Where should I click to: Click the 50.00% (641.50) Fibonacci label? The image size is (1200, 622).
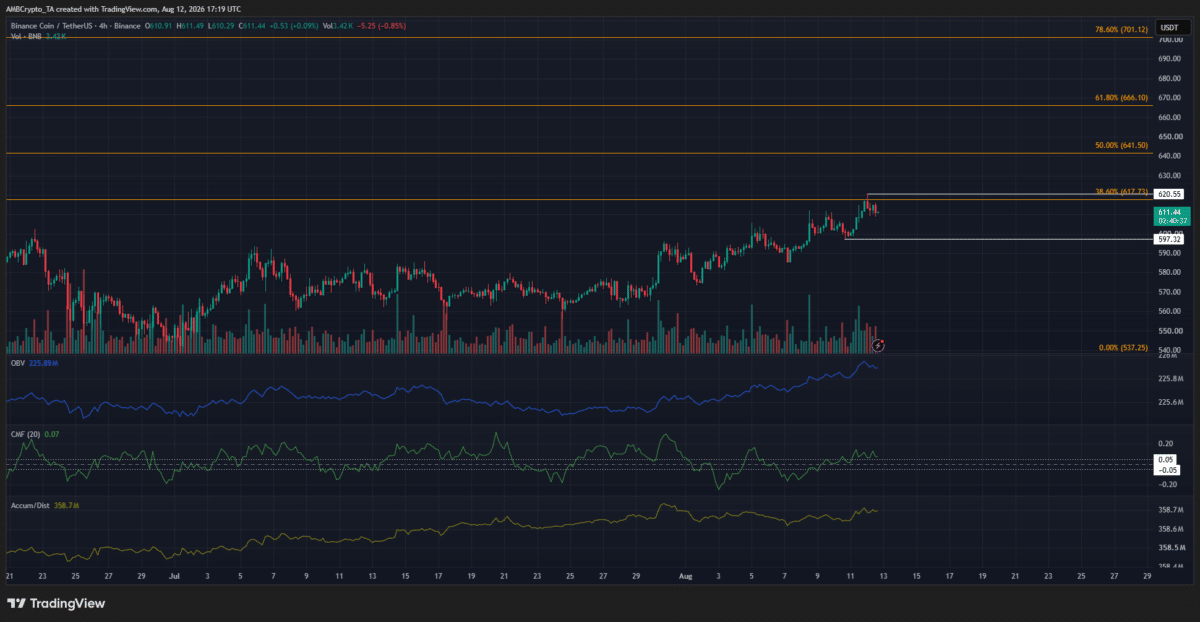[1123, 145]
